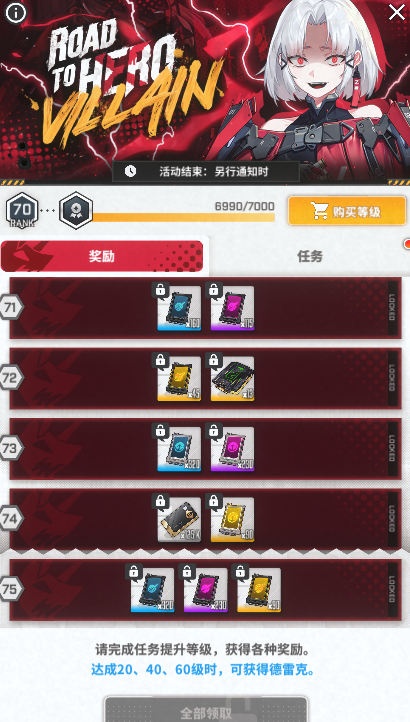Tap the 全部领取 claim all button
410x722 pixels.
coord(205,710)
